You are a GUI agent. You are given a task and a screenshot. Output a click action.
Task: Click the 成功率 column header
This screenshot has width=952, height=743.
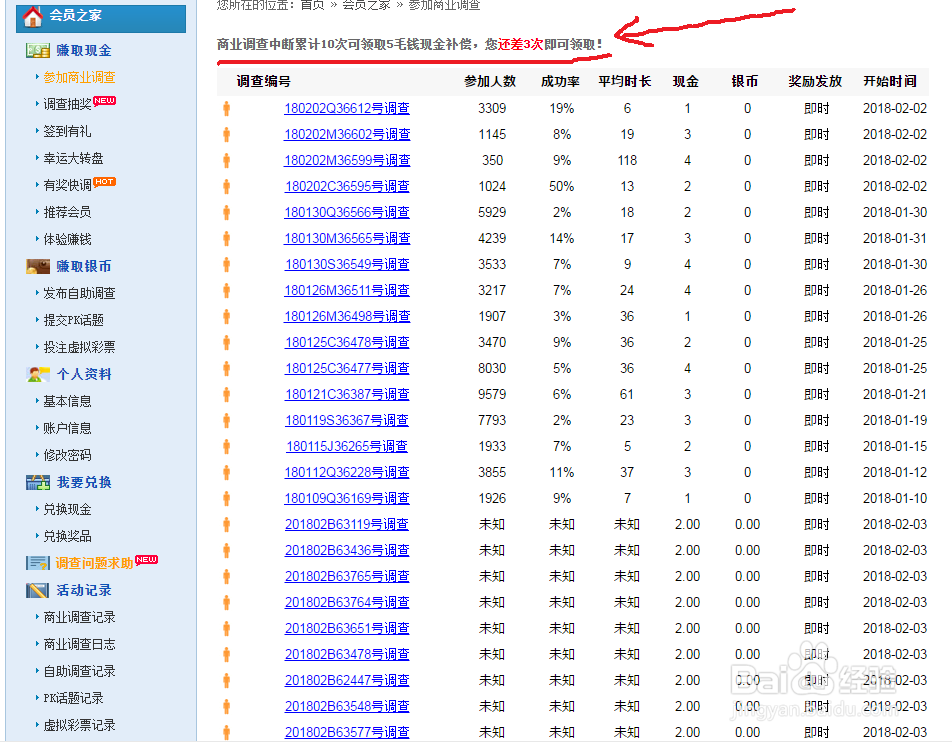click(x=560, y=81)
